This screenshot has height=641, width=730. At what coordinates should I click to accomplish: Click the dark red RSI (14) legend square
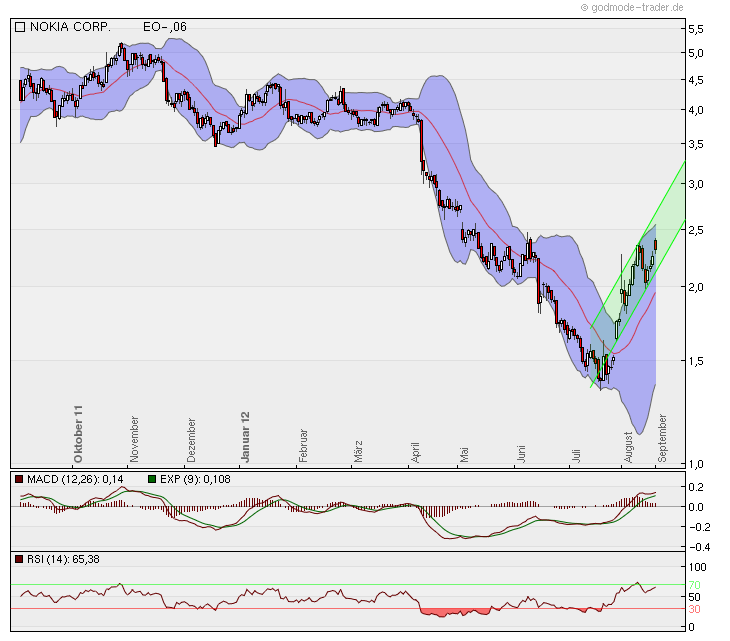[19, 559]
